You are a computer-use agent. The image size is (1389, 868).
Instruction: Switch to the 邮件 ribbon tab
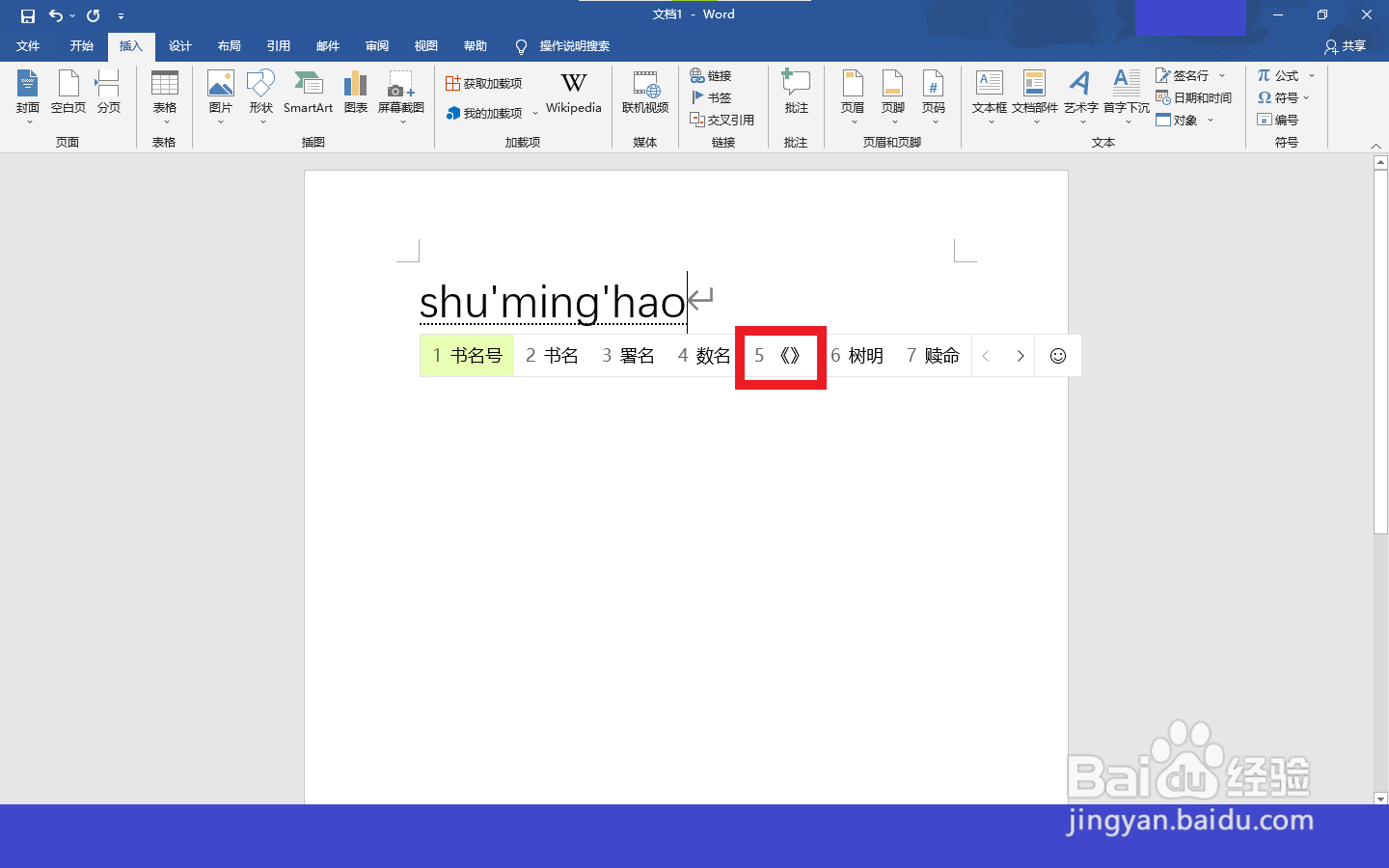click(328, 46)
